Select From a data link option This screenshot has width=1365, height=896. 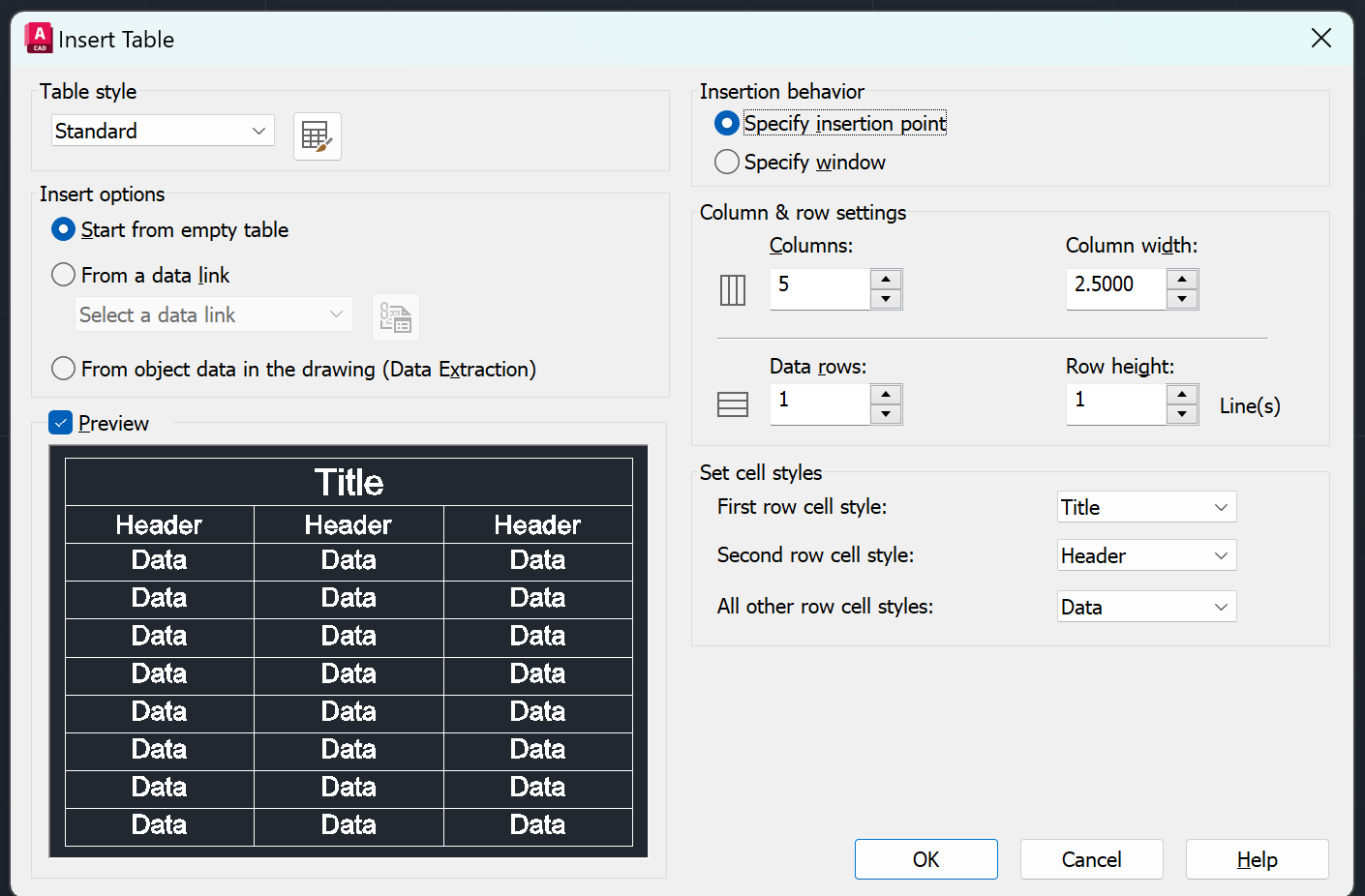[62, 275]
